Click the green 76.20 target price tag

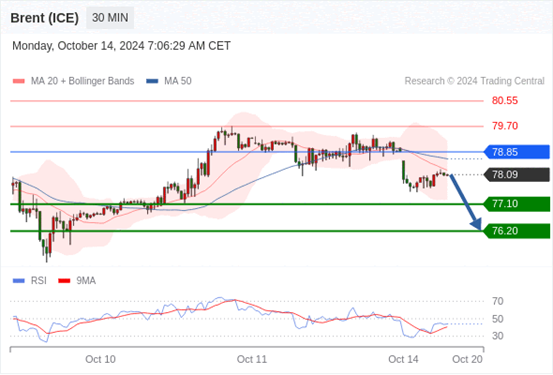(516, 231)
